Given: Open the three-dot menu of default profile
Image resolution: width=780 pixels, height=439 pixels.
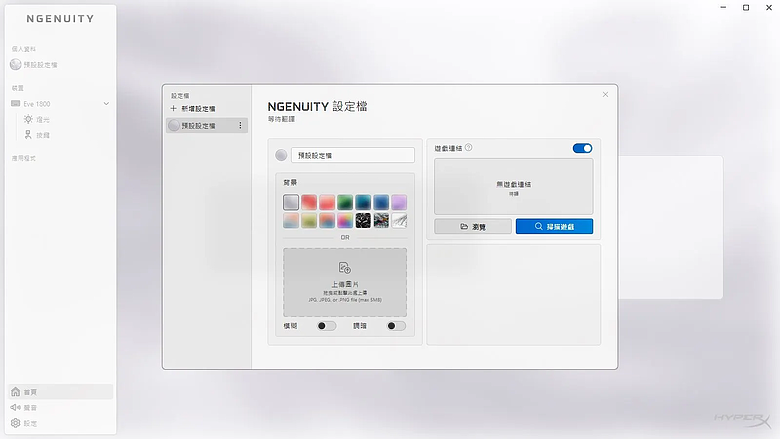Looking at the screenshot, I should tap(240, 125).
